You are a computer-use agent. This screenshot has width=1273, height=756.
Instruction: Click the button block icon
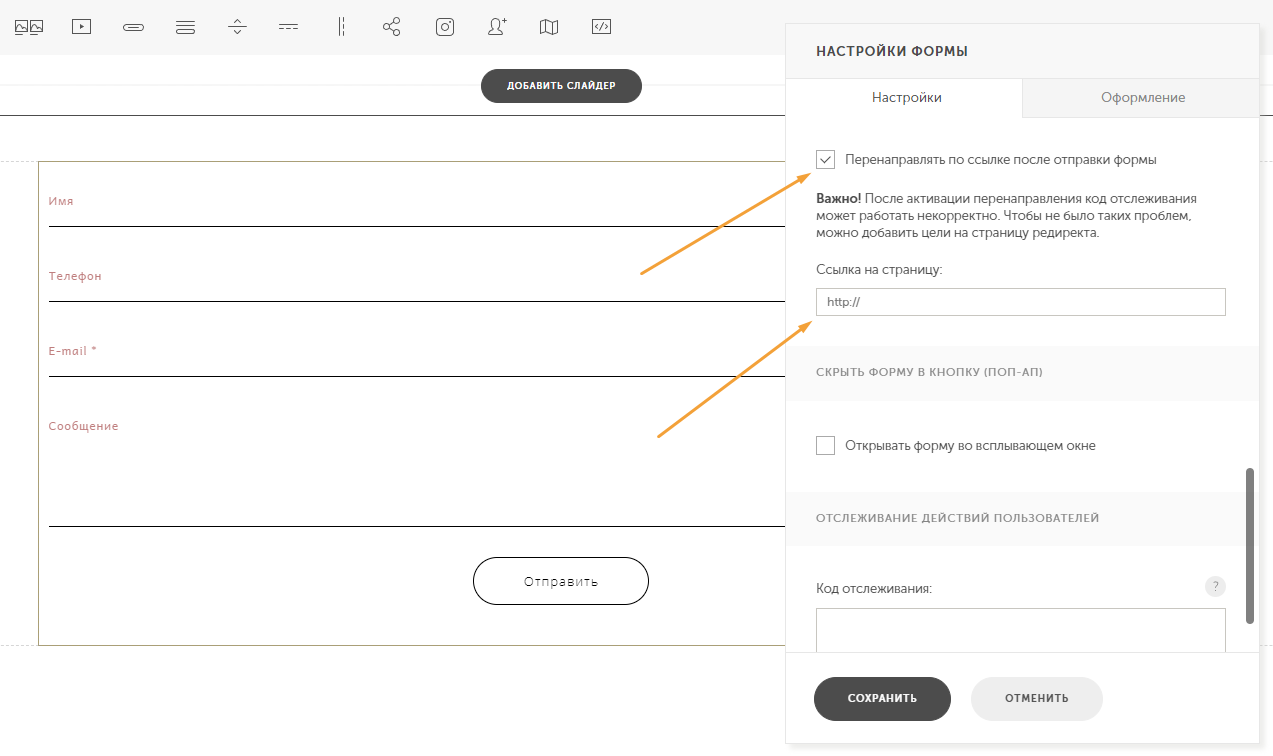pos(133,27)
